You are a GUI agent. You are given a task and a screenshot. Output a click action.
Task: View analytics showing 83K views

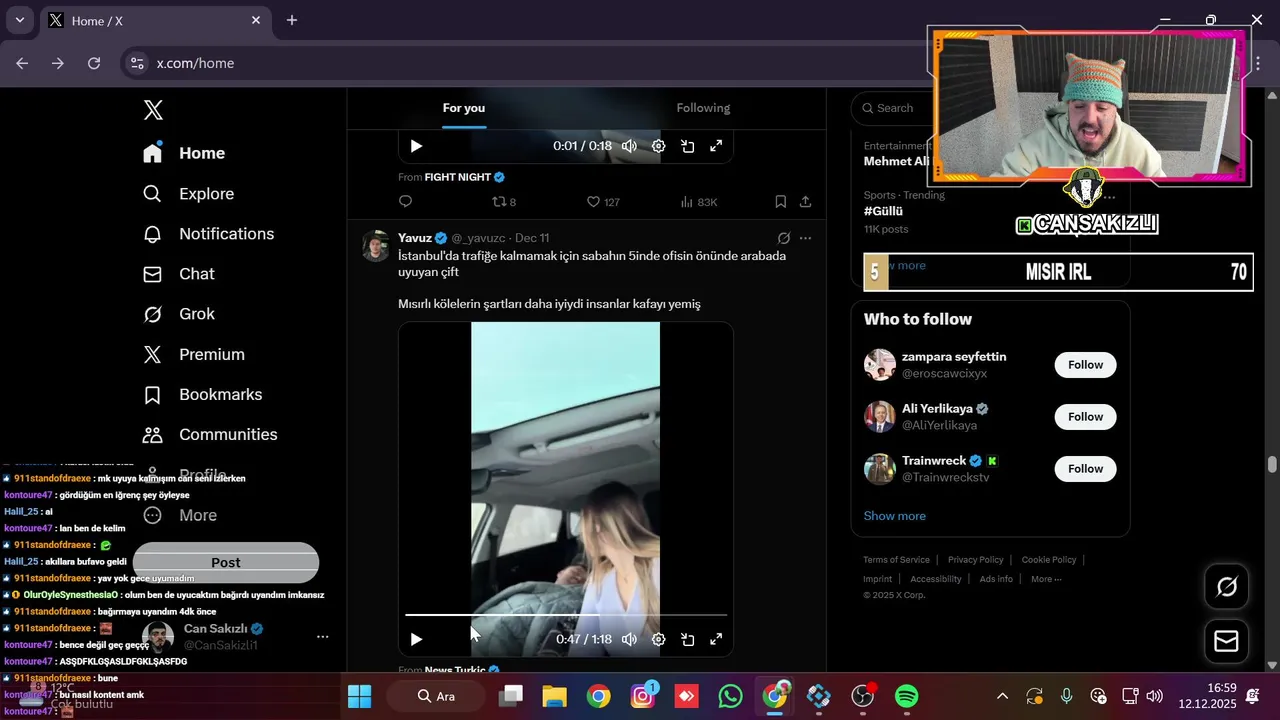pyautogui.click(x=698, y=202)
